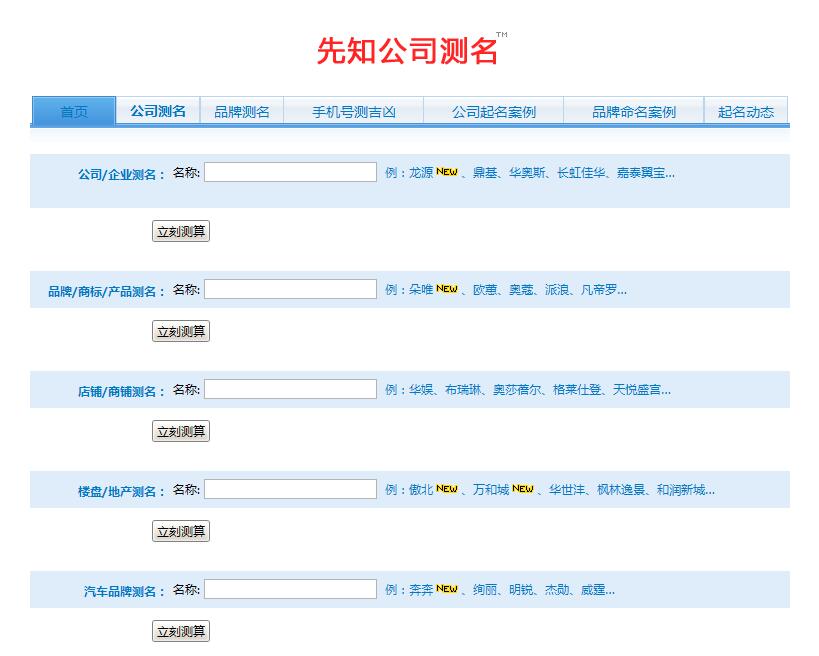Open the 明锐 car example link
Screen dimensions: 819x656
pyautogui.click(x=521, y=590)
